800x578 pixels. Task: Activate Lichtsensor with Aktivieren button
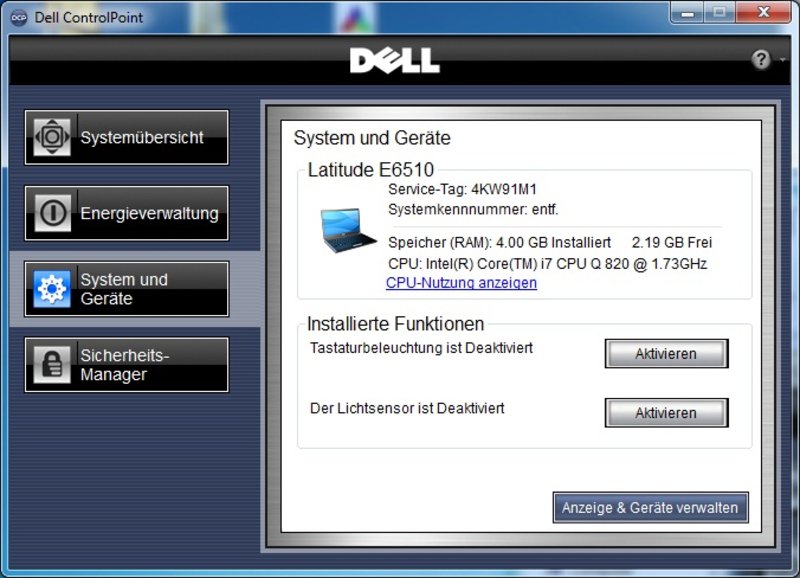pyautogui.click(x=666, y=413)
